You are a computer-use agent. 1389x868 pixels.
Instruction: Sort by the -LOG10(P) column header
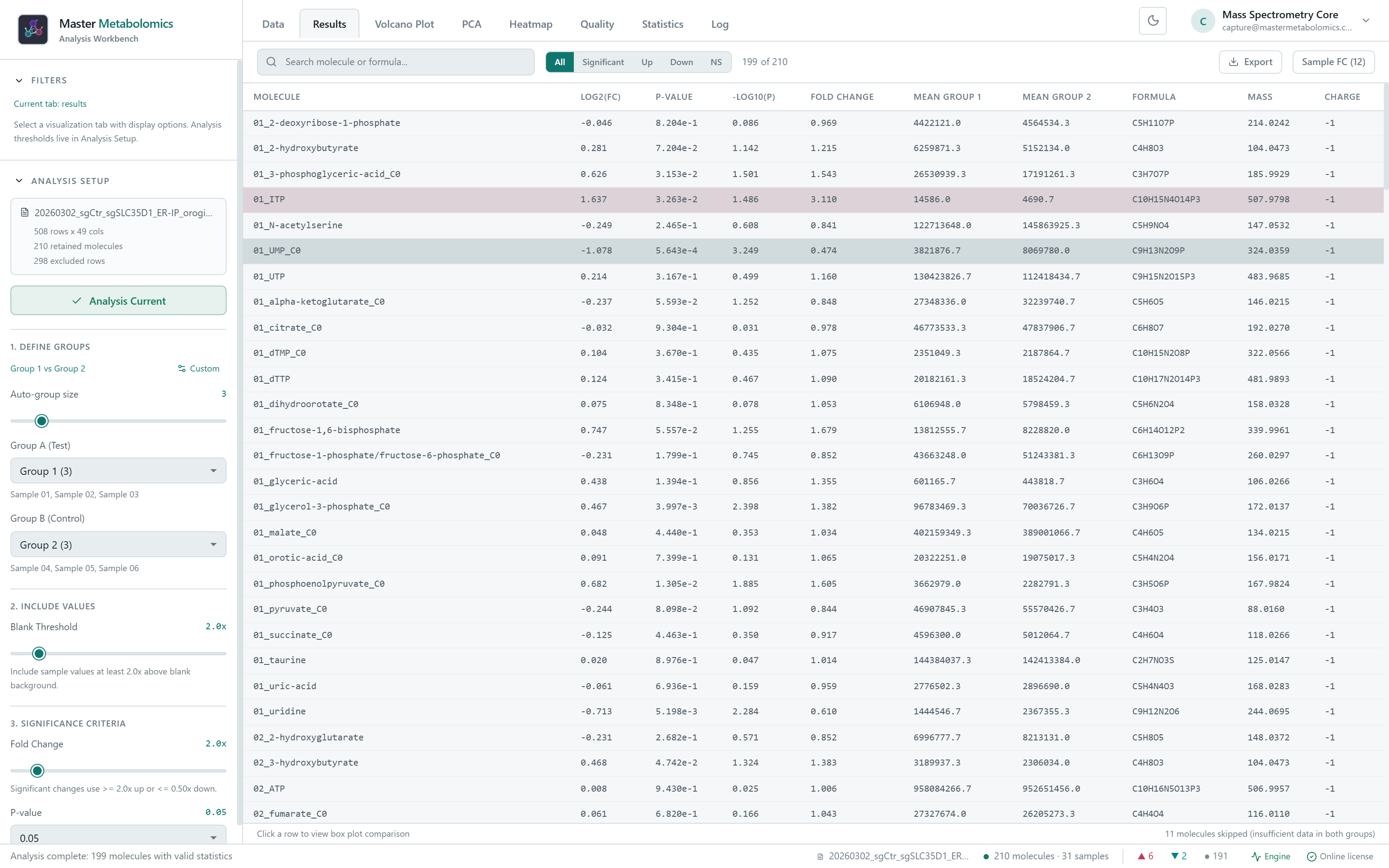pos(754,97)
